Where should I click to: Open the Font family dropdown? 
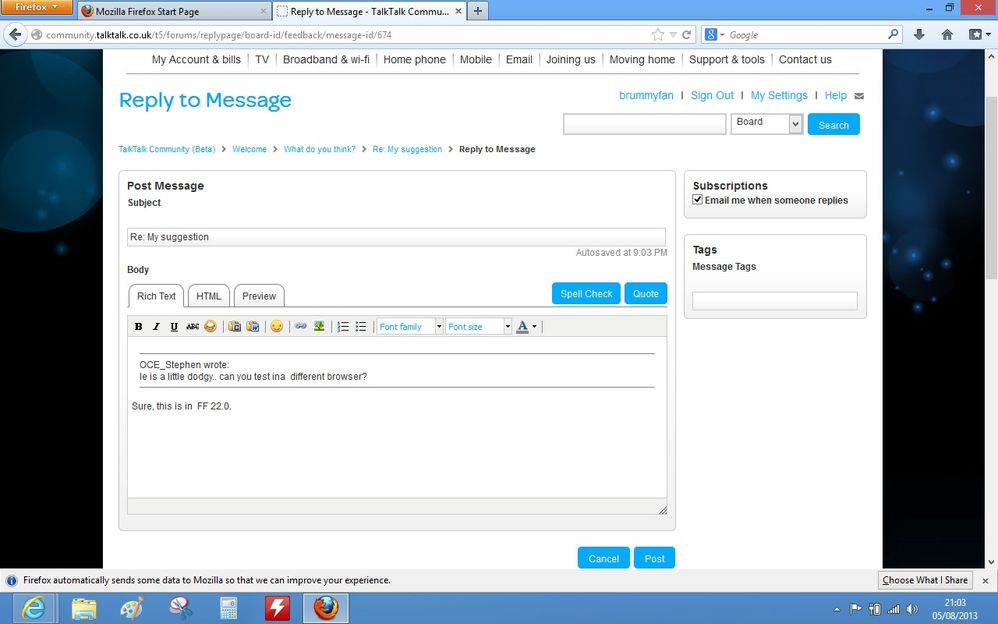point(410,327)
